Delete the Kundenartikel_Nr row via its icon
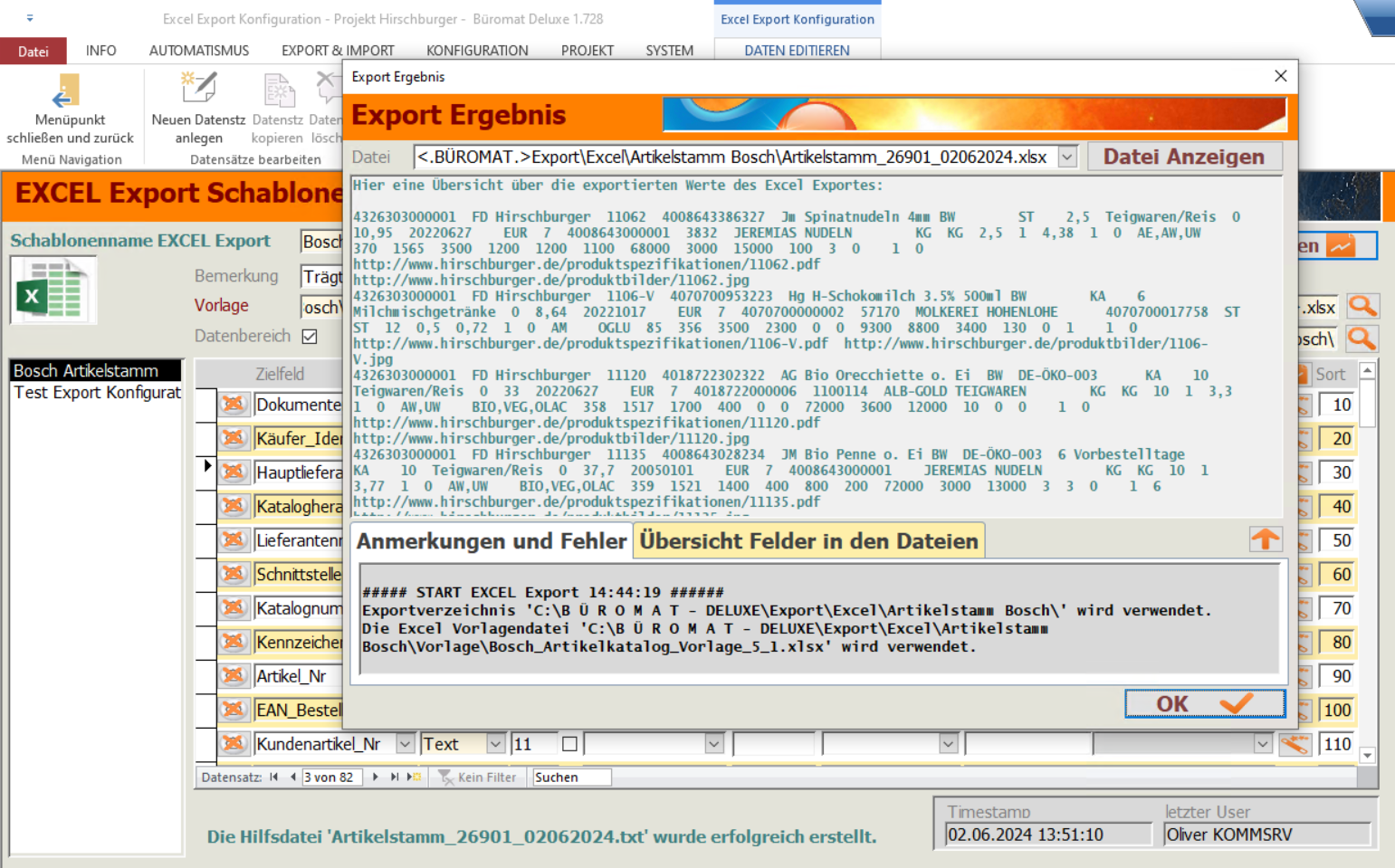This screenshot has width=1395, height=868. (234, 744)
